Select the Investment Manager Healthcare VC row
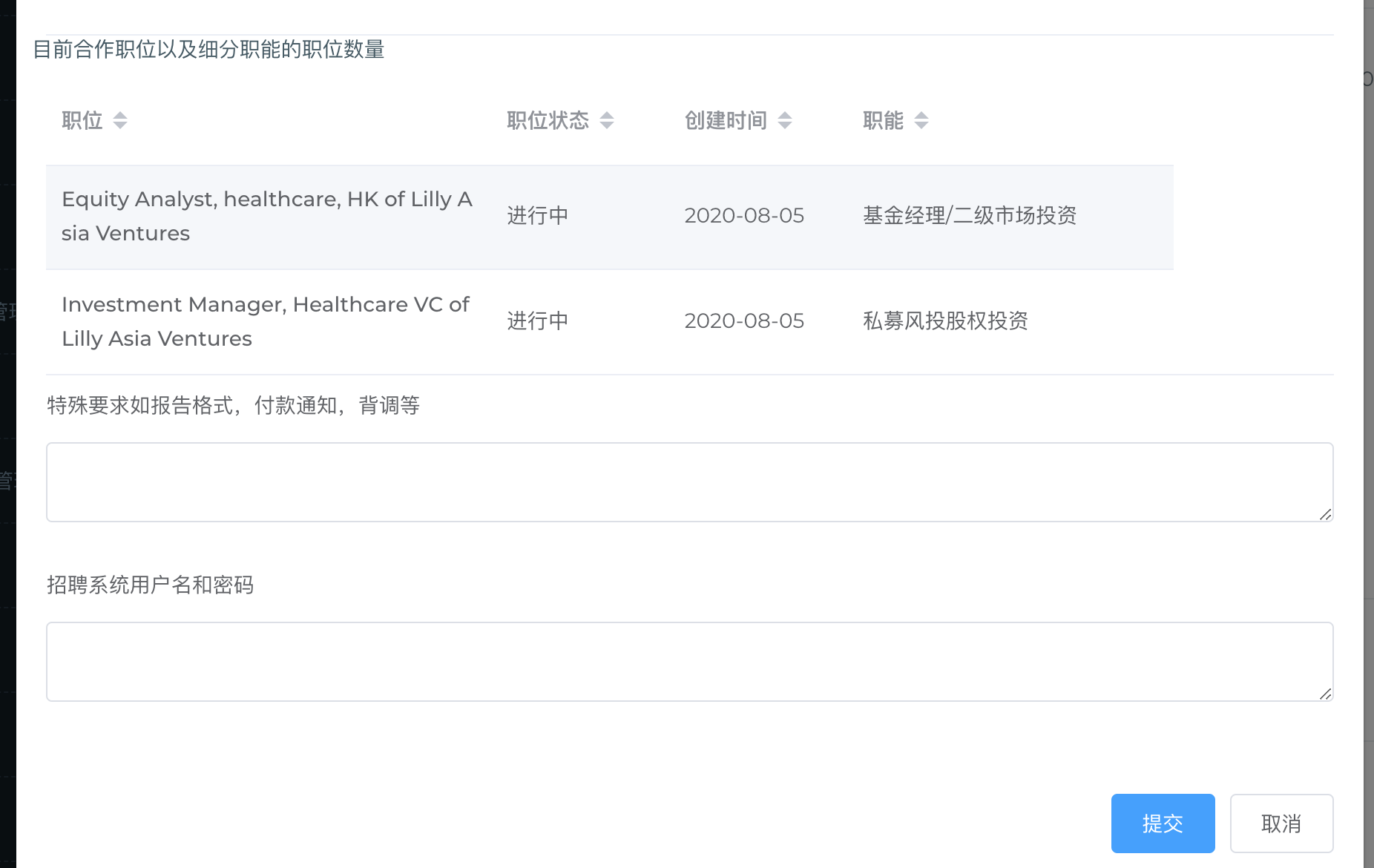The height and width of the screenshot is (868, 1374). pos(266,321)
